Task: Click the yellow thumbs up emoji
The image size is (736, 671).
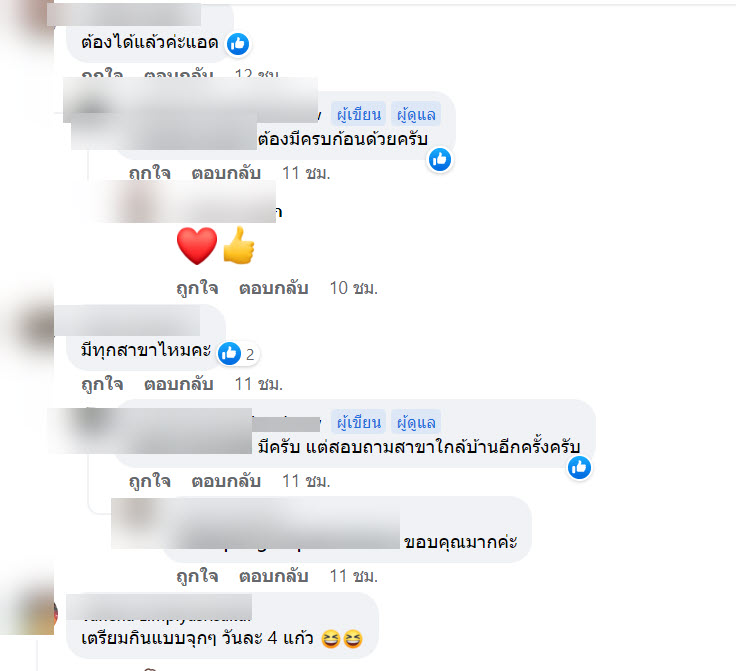Action: pyautogui.click(x=239, y=245)
